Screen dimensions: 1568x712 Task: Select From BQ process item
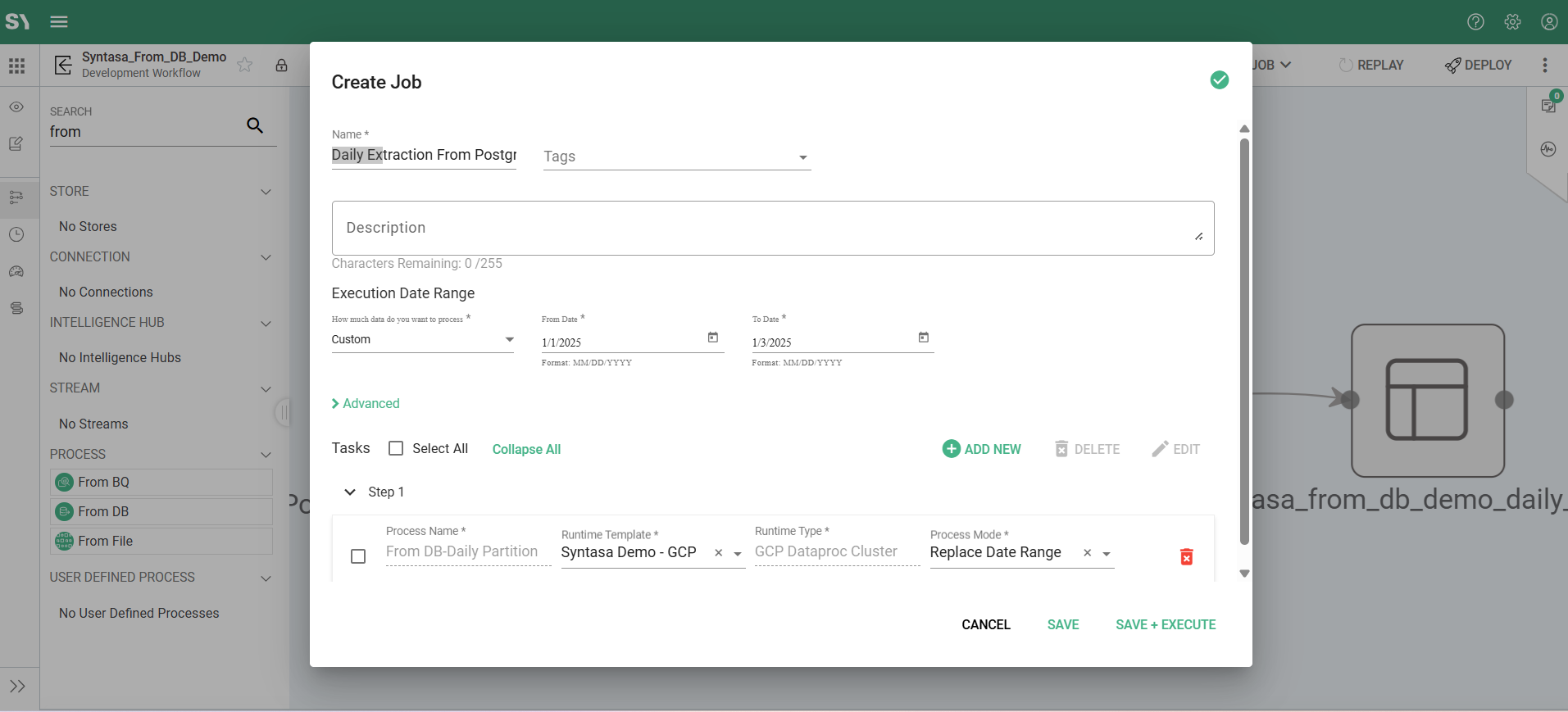(161, 482)
